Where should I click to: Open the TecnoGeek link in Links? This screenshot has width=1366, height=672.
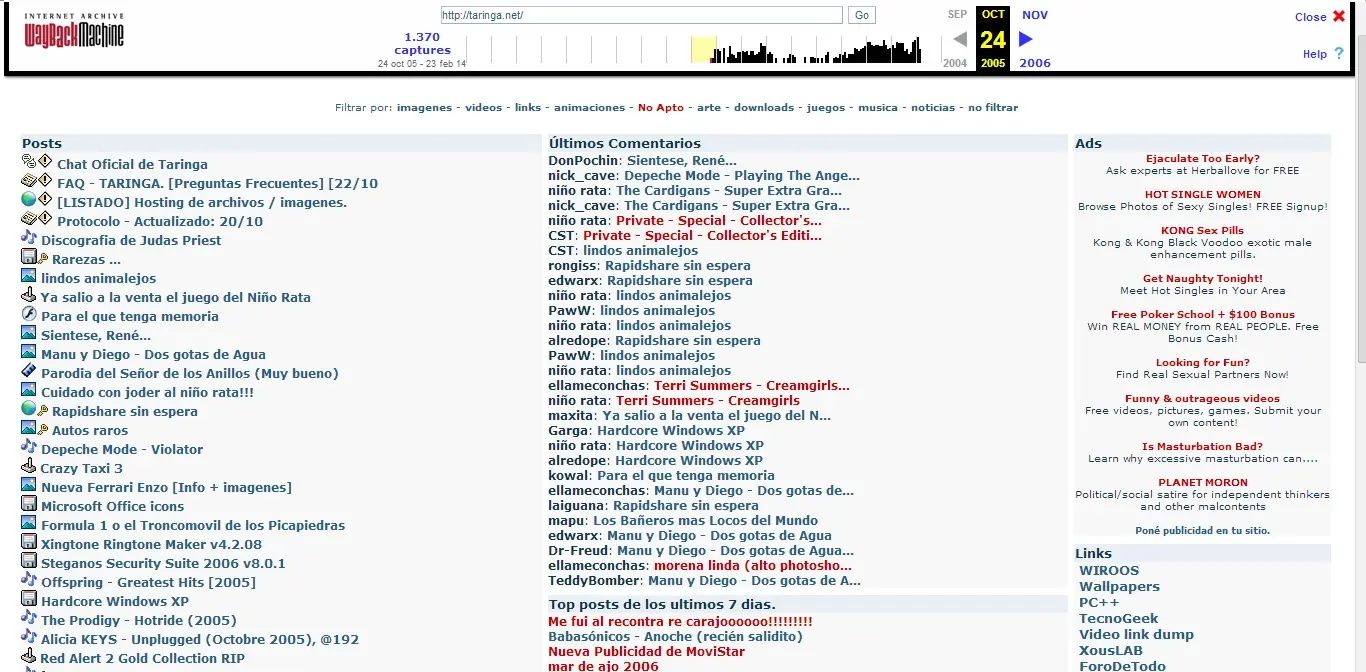click(1118, 618)
